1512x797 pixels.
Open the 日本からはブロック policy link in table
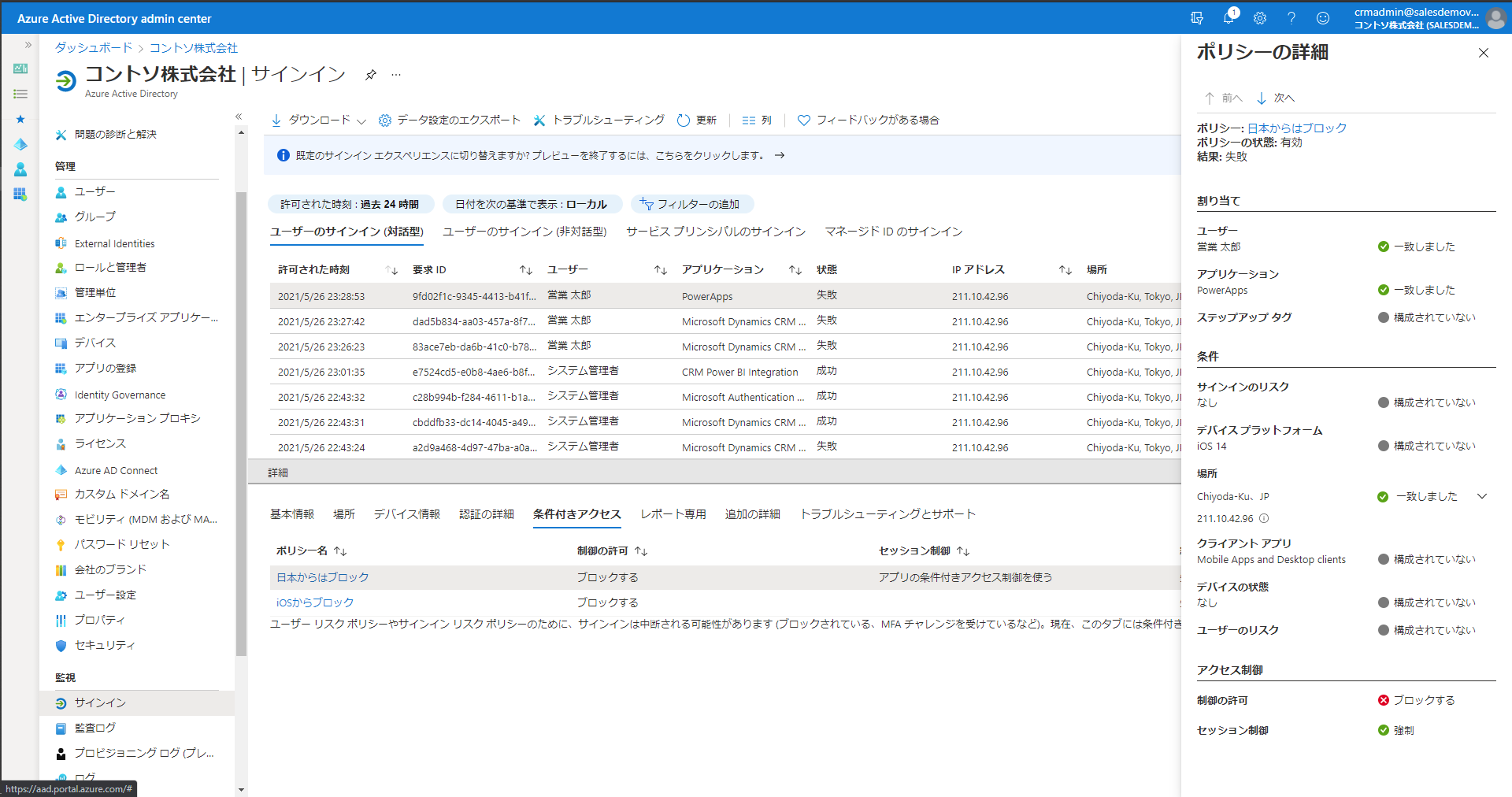coord(323,577)
